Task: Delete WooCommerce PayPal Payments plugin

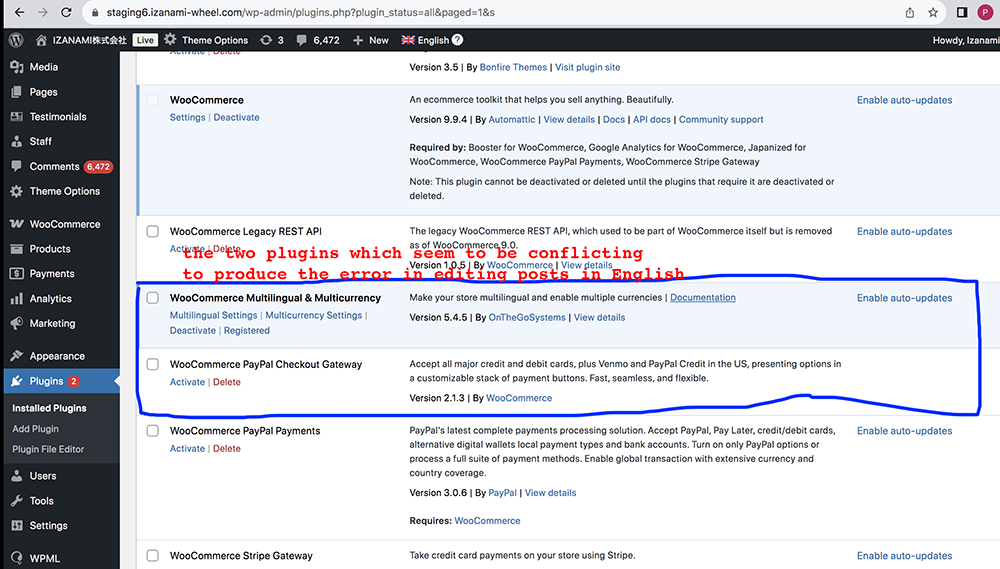Action: coord(227,448)
